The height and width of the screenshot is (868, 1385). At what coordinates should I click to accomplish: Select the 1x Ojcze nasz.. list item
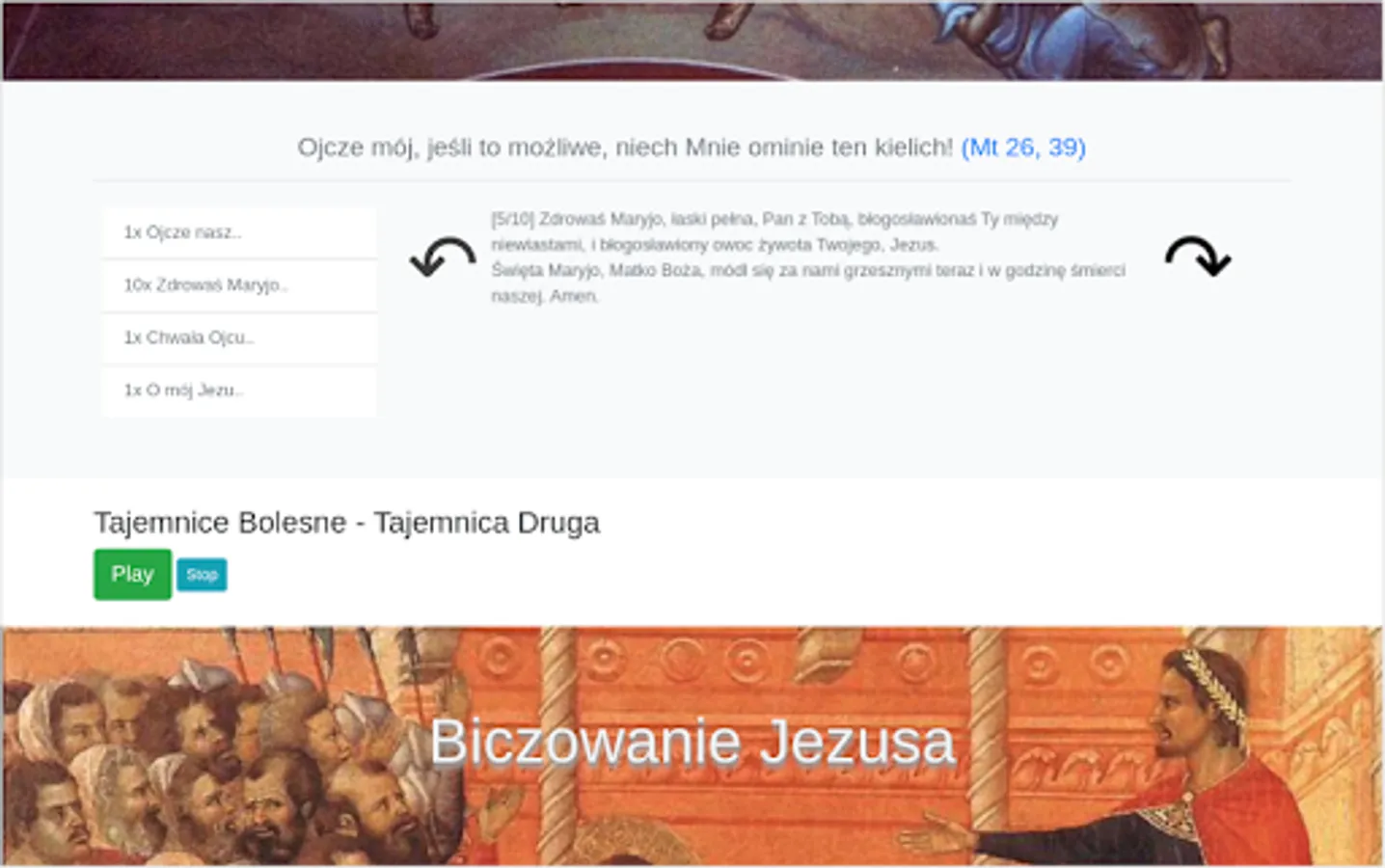(239, 232)
